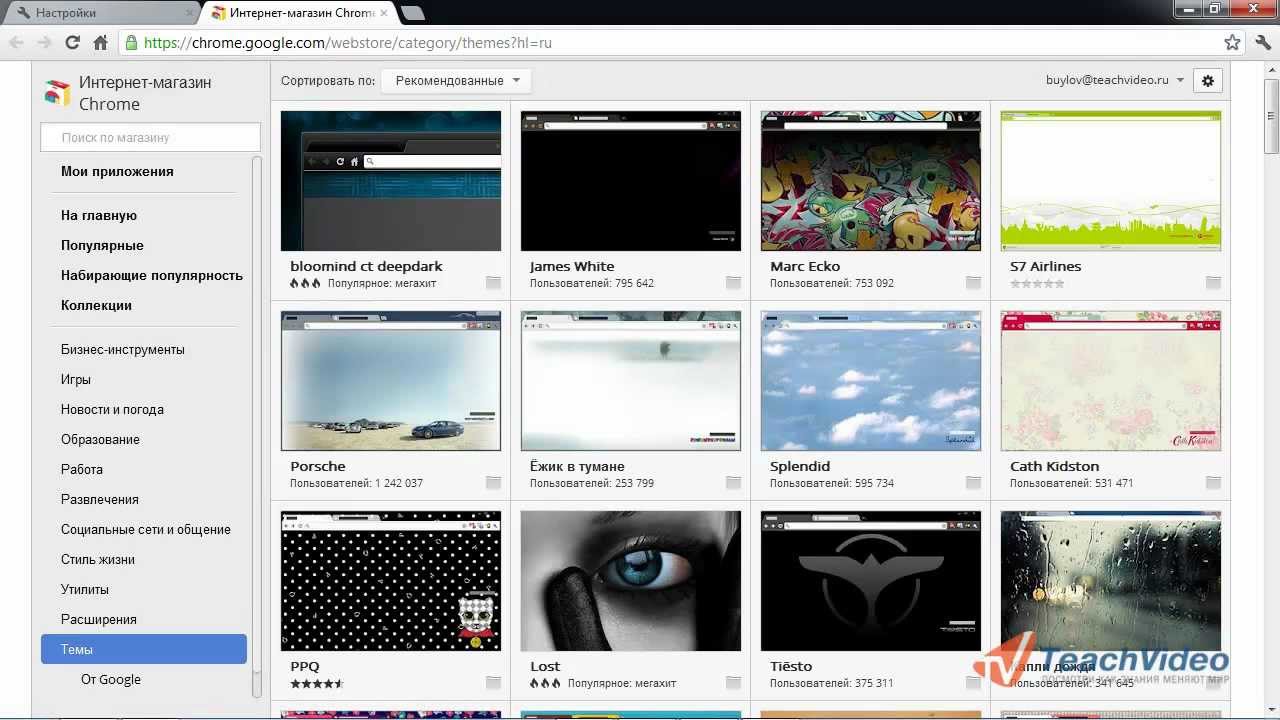Open the PPQ polka dot theme thumbnail
This screenshot has height=720, width=1280.
391,581
